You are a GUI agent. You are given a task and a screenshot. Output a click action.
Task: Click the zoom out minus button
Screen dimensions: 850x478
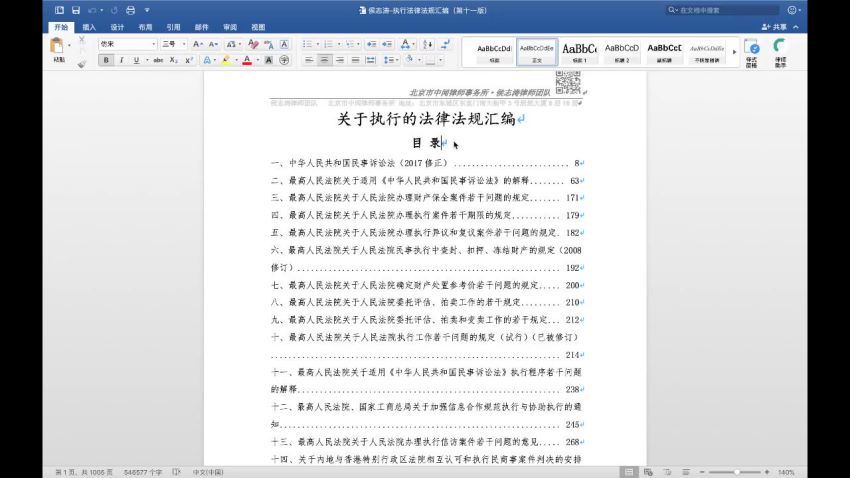(x=702, y=472)
